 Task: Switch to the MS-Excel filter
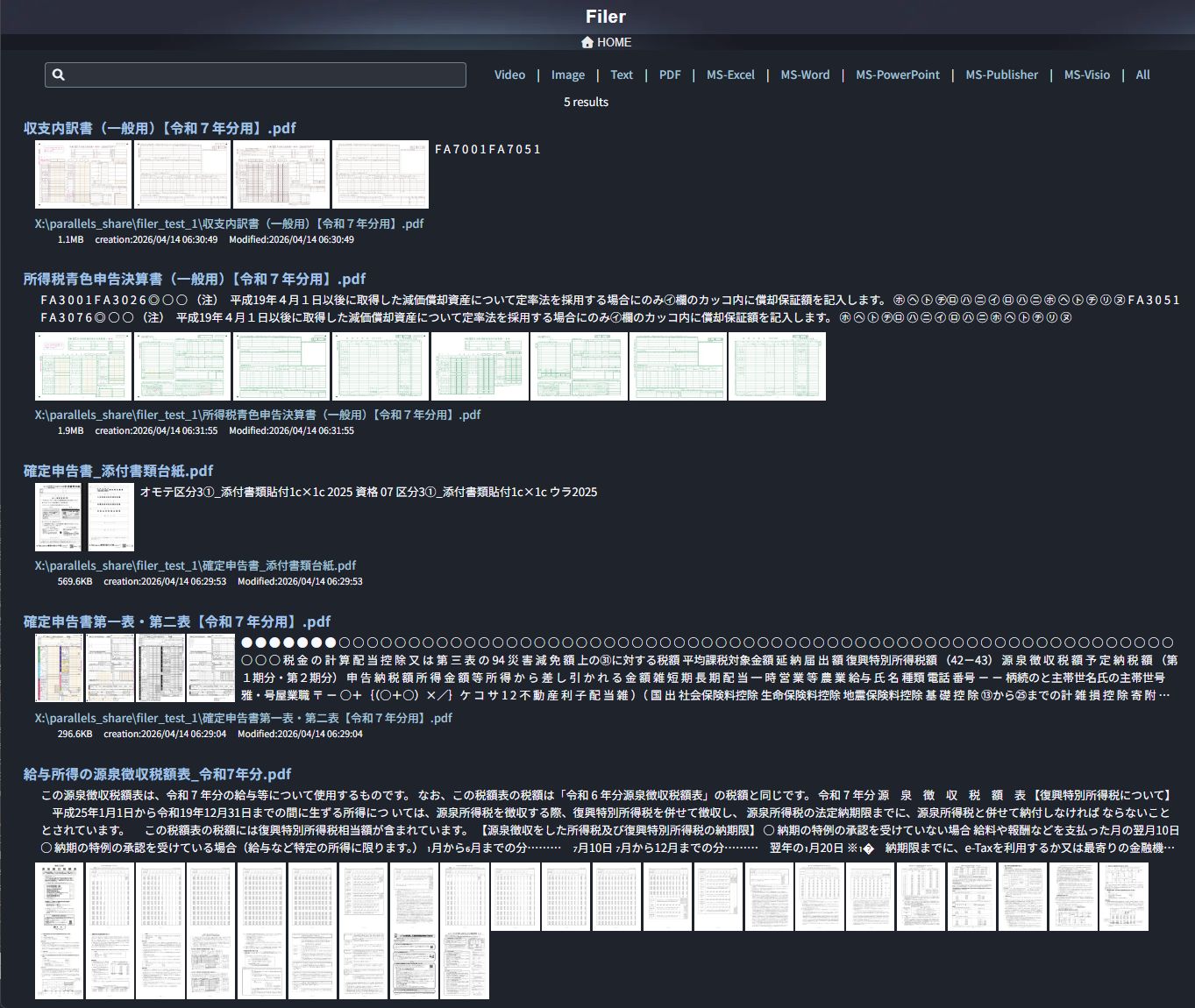point(730,75)
